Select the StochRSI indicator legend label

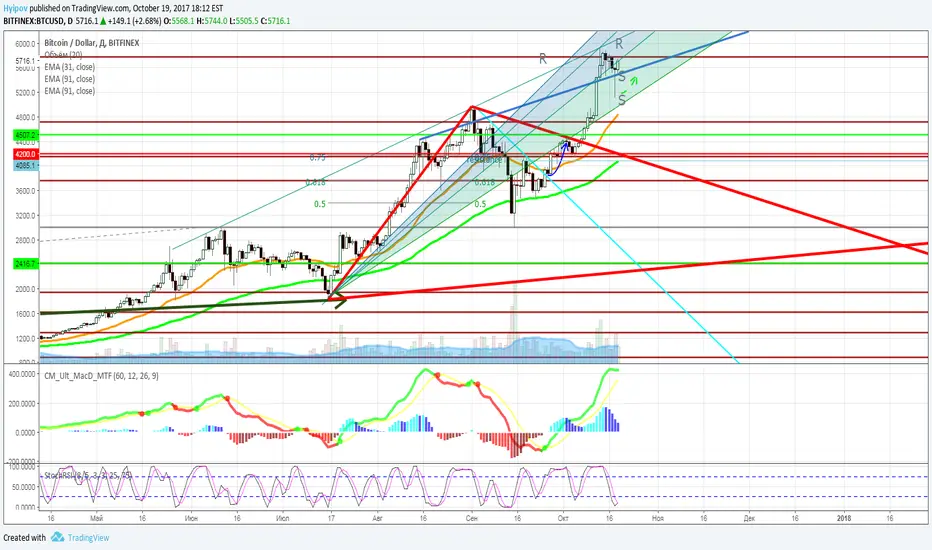(x=87, y=476)
